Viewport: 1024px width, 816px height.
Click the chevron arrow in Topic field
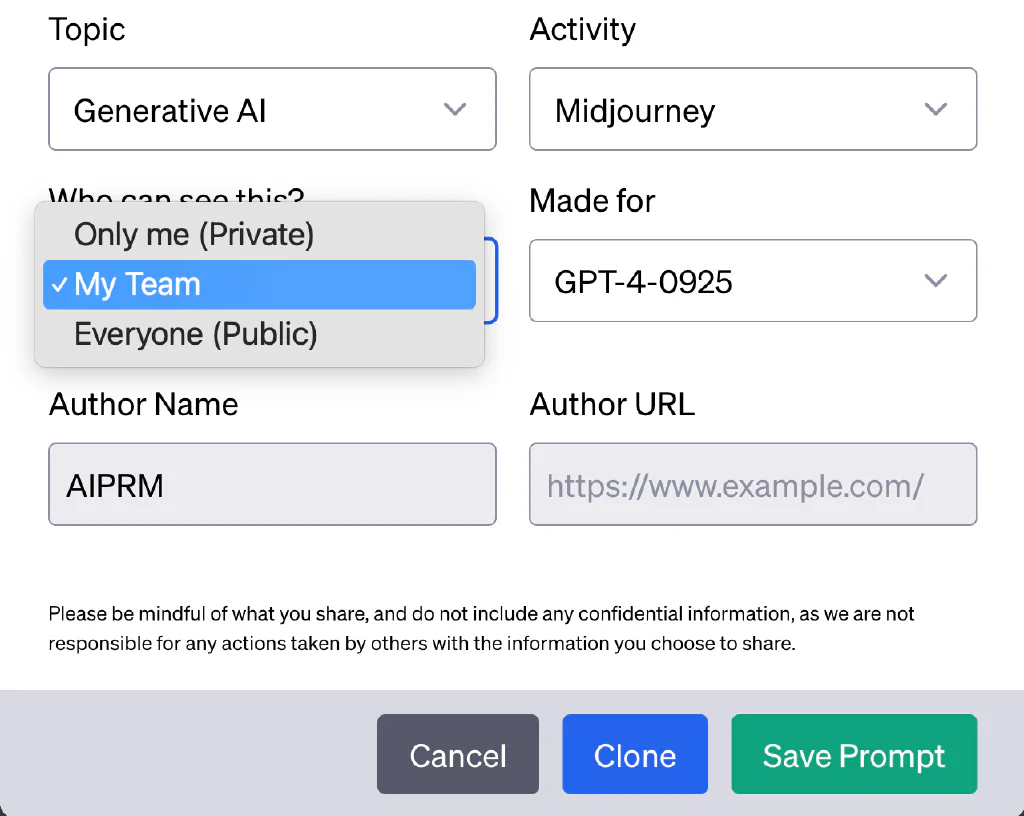[x=455, y=109]
